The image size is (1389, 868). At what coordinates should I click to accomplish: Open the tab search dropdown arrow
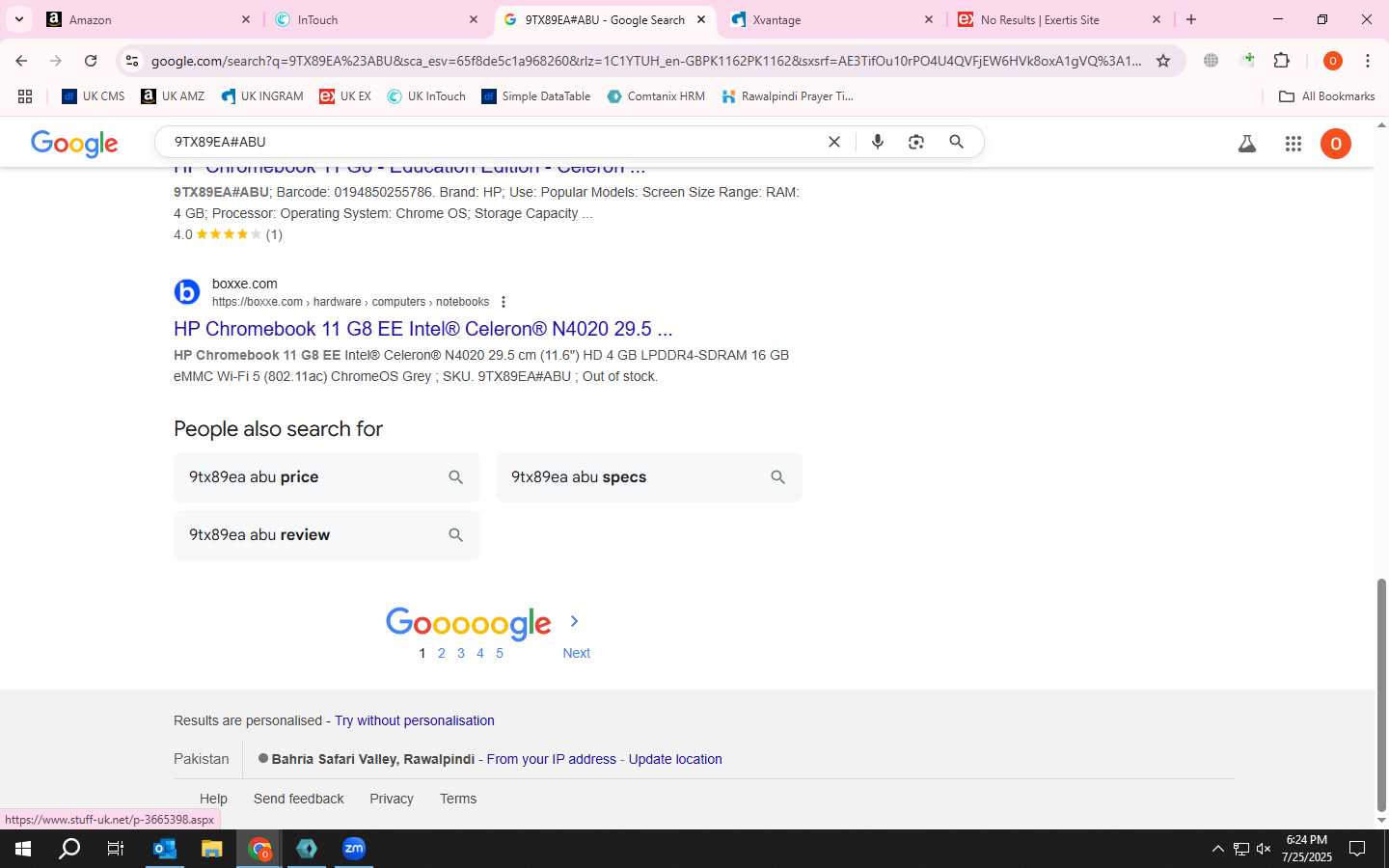pos(19,19)
